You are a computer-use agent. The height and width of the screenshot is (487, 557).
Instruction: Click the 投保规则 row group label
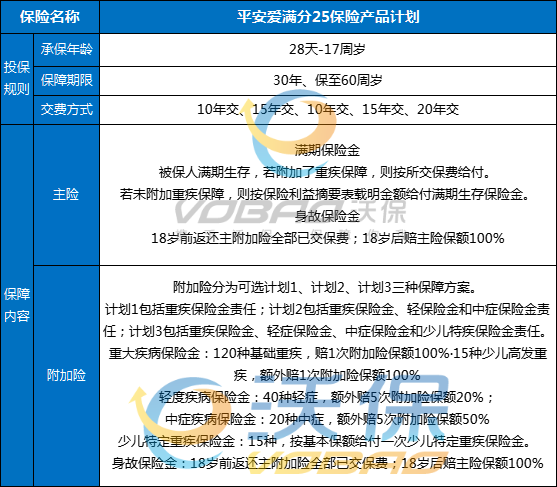coord(17,79)
